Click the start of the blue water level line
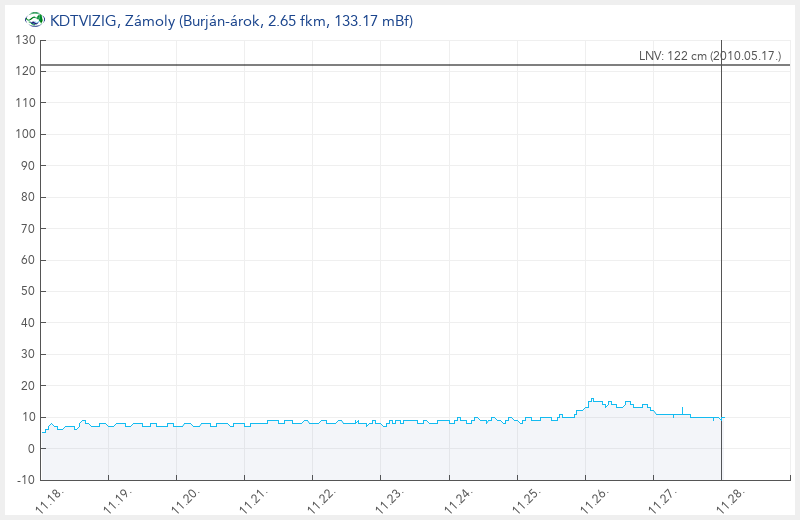Viewport: 800px width, 520px height. pos(43,432)
